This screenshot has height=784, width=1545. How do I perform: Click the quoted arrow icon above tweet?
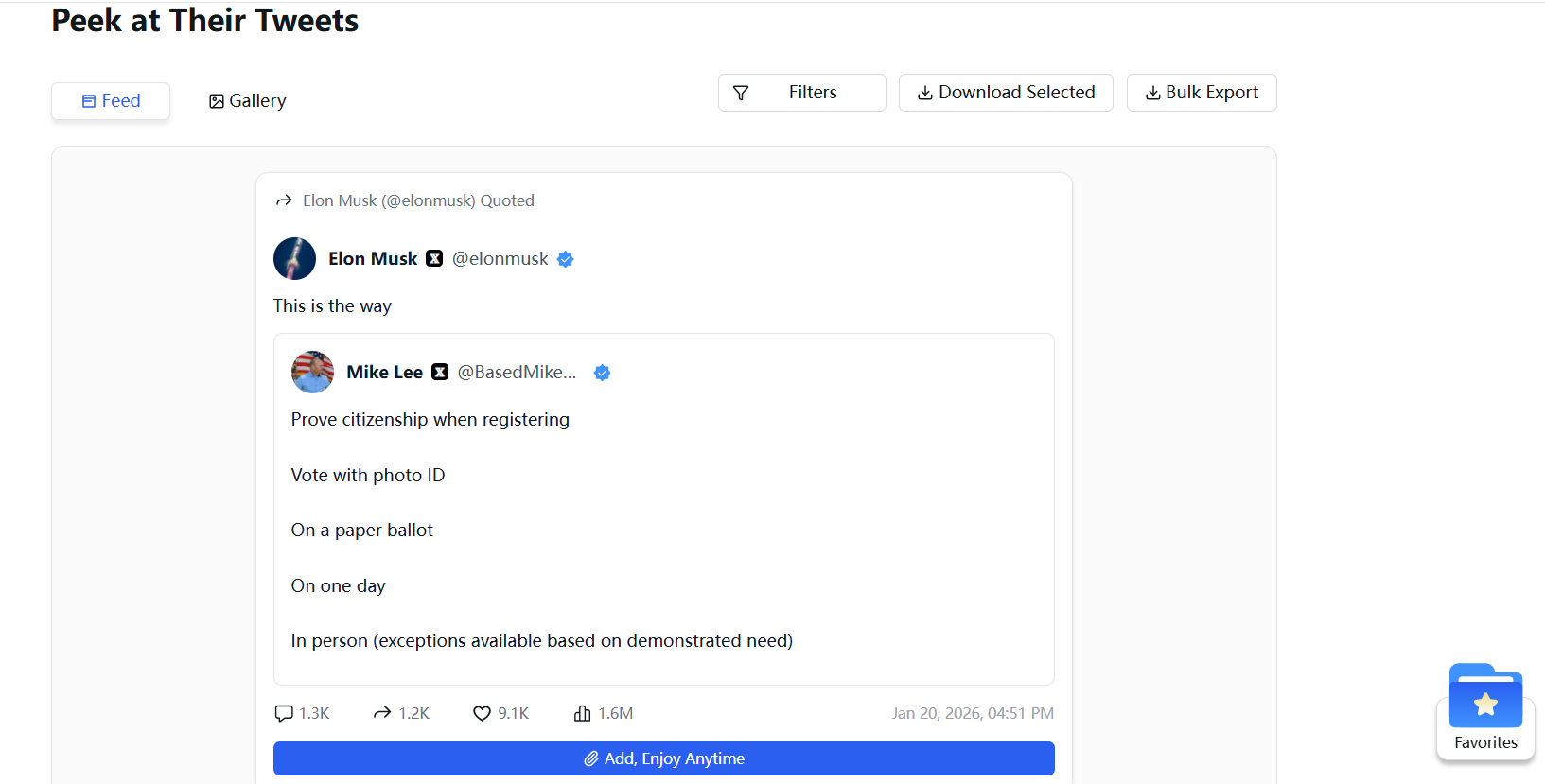(284, 200)
